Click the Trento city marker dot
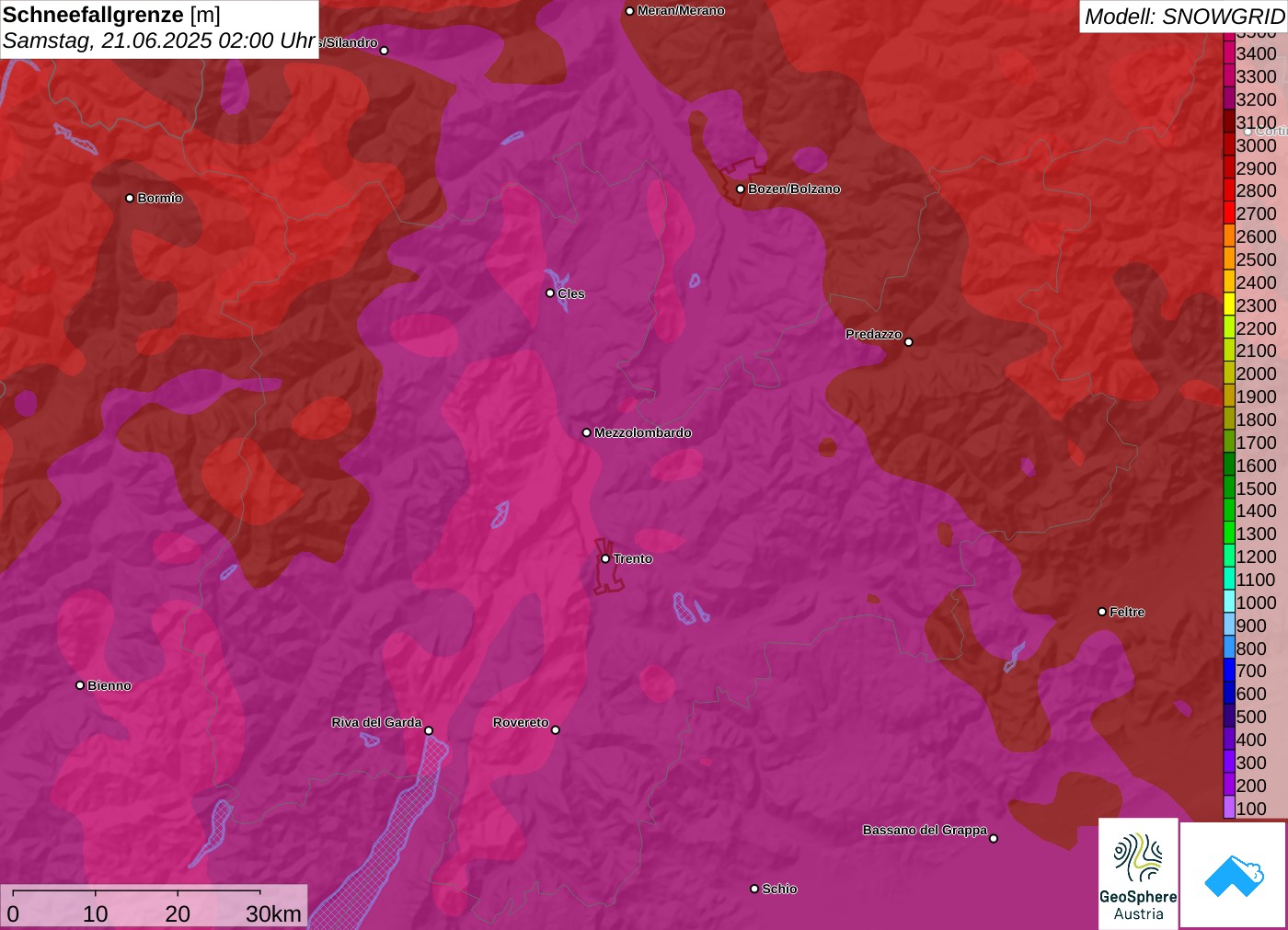 tap(605, 558)
